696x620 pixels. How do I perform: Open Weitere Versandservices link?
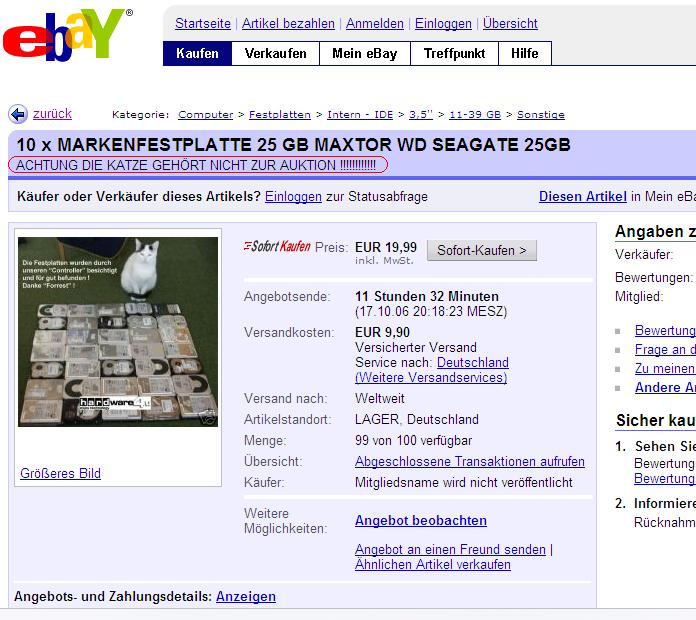click(x=431, y=378)
